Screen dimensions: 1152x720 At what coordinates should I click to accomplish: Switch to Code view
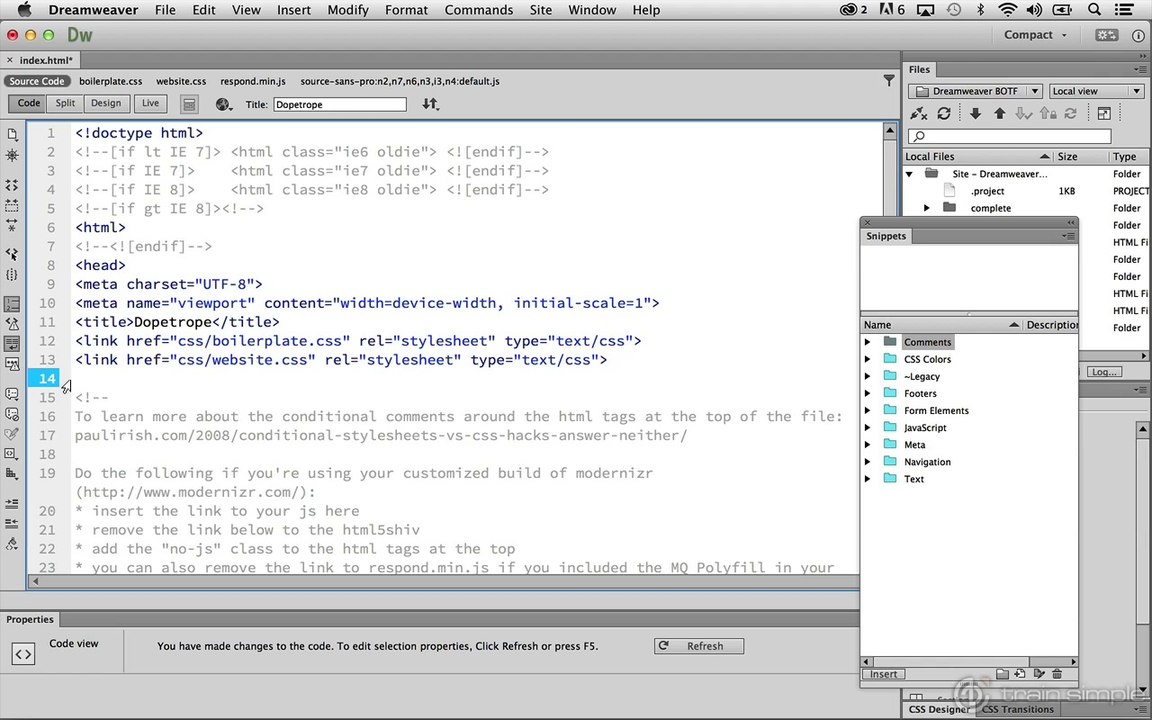[x=29, y=104]
